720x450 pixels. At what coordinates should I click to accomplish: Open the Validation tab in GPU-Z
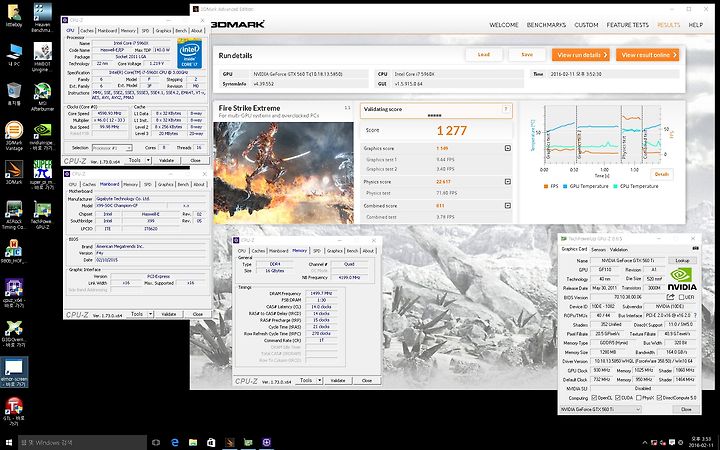click(619, 249)
